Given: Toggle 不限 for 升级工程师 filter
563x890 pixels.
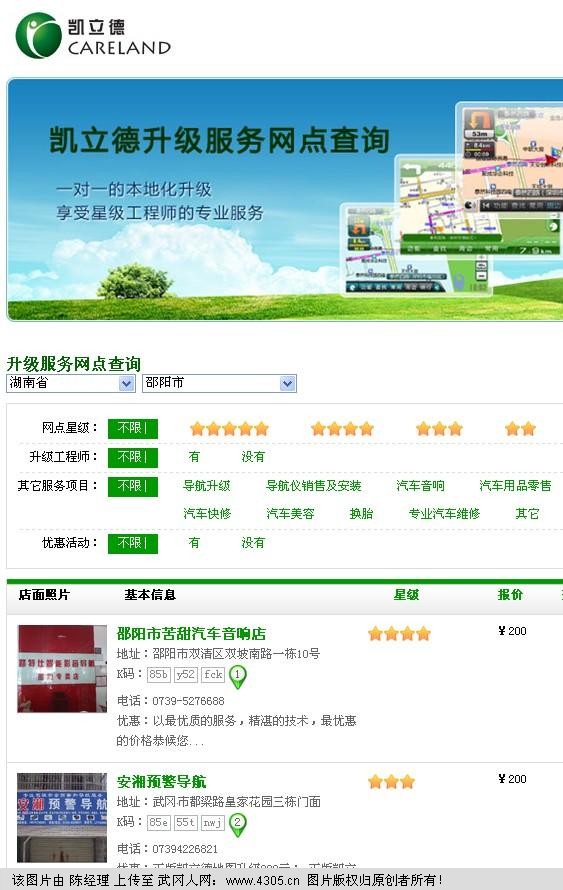Looking at the screenshot, I should point(133,457).
